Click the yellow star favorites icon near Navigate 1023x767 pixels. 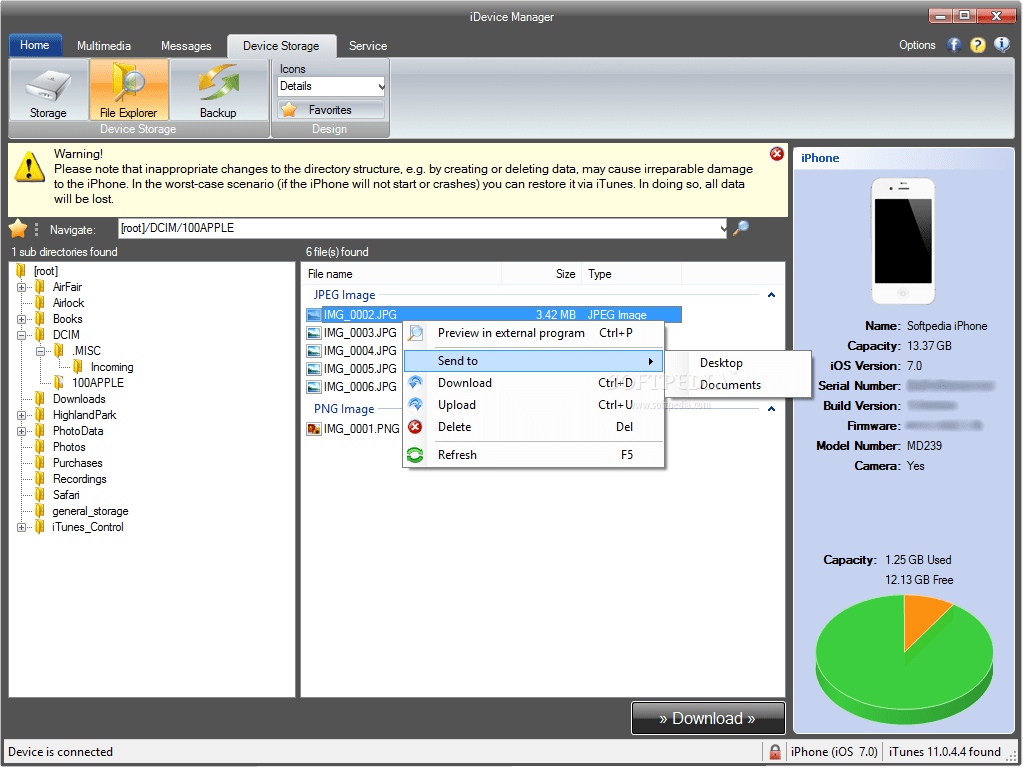18,227
